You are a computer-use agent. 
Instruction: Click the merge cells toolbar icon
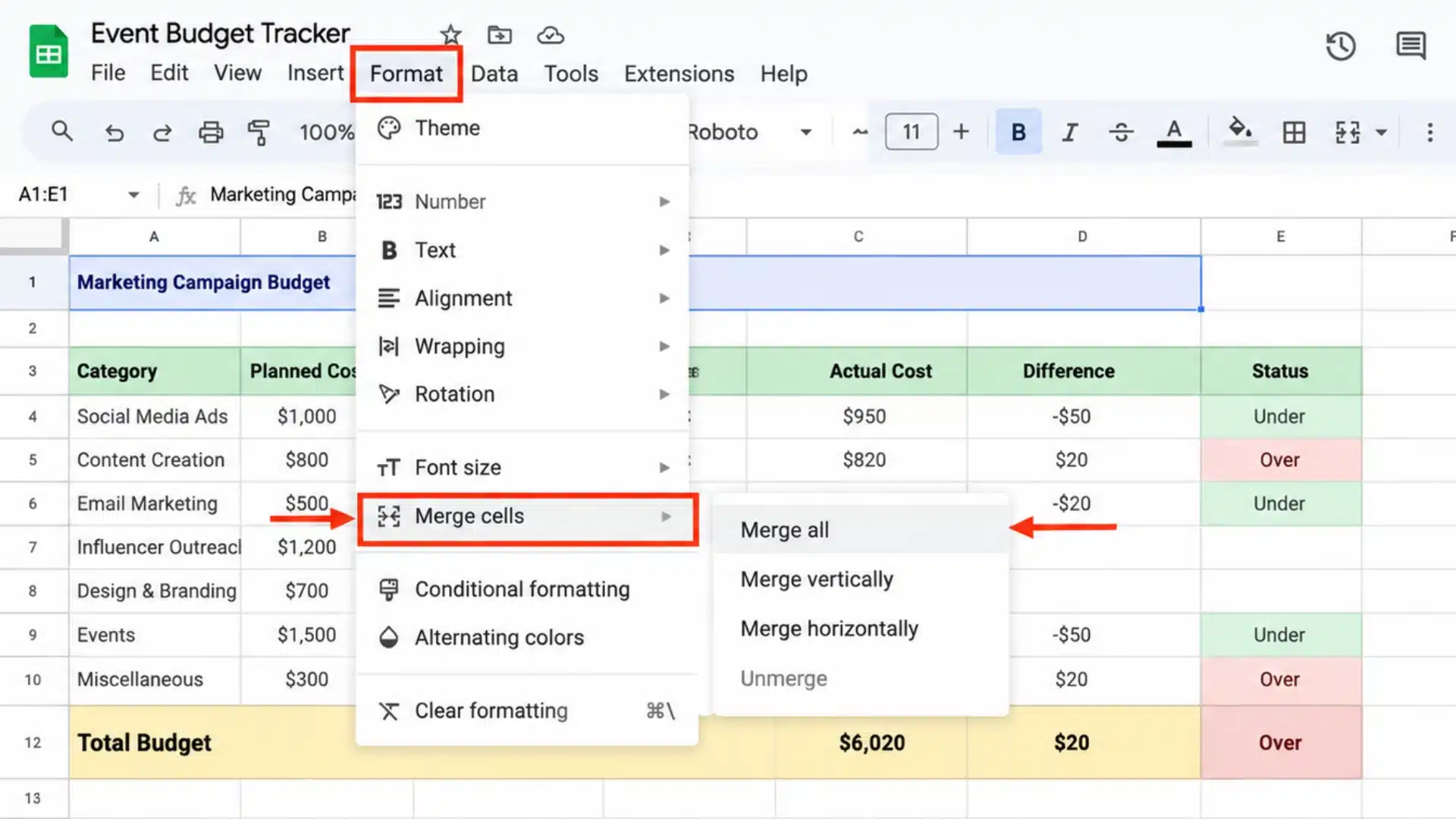click(1348, 133)
